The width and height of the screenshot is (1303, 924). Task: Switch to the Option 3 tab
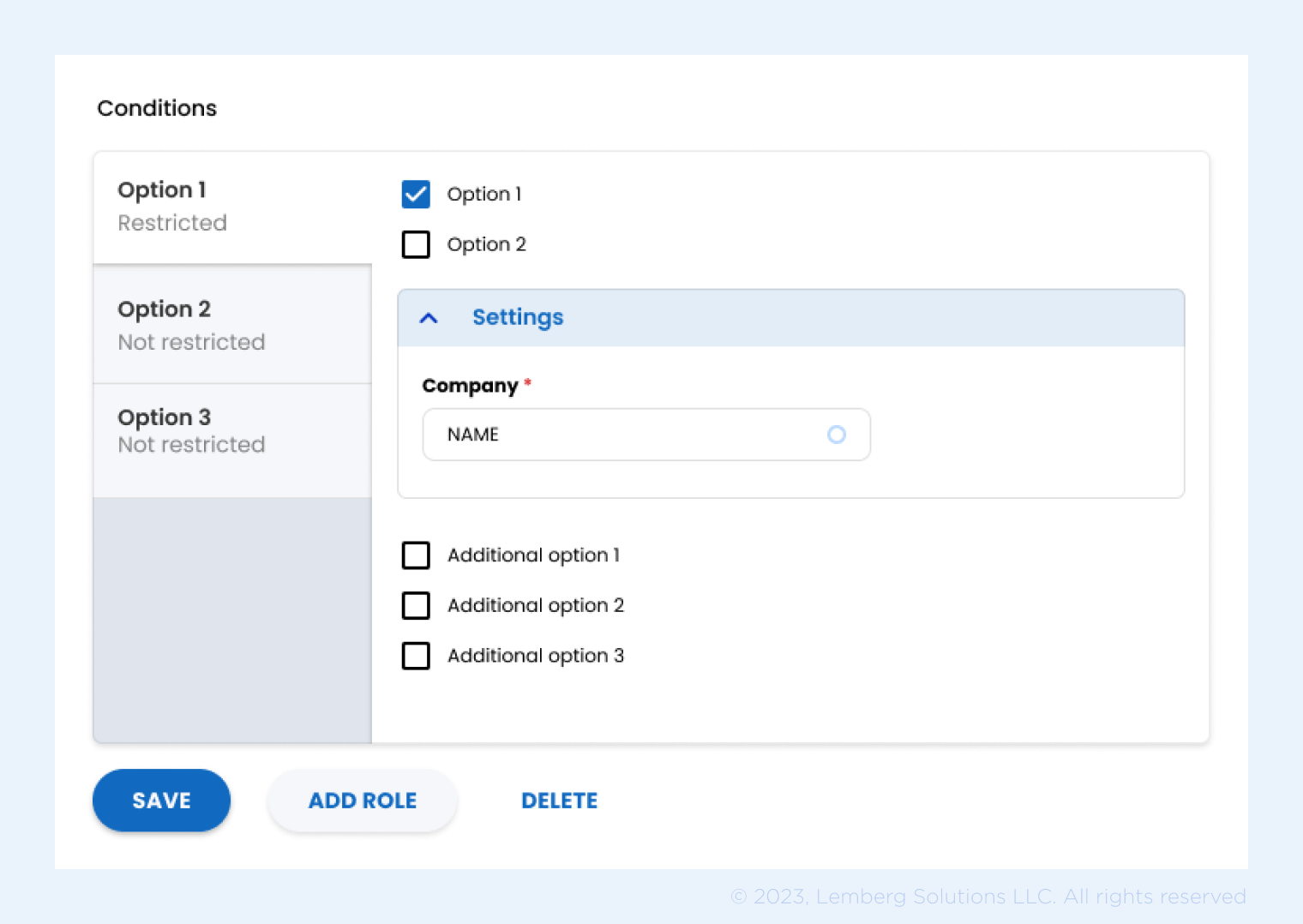pyautogui.click(x=231, y=430)
